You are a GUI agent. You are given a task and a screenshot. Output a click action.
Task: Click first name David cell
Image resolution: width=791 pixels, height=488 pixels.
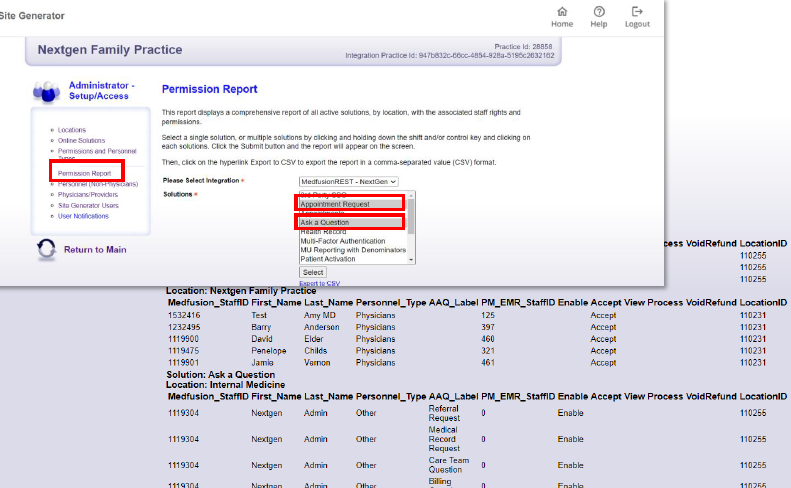click(x=262, y=339)
